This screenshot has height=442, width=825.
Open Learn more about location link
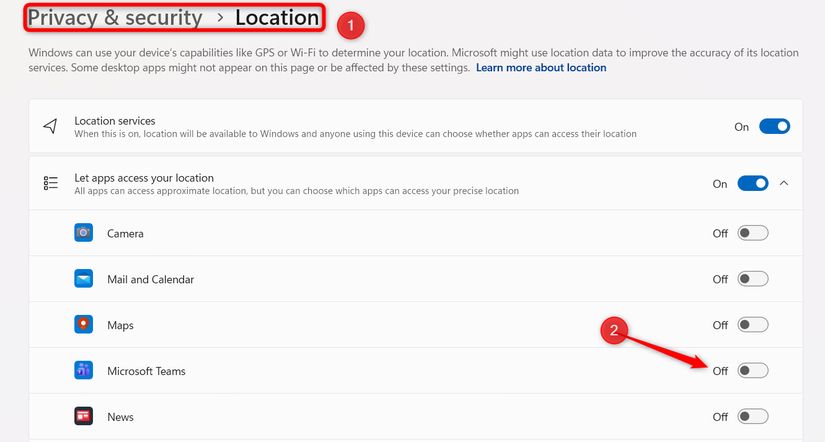pos(541,68)
